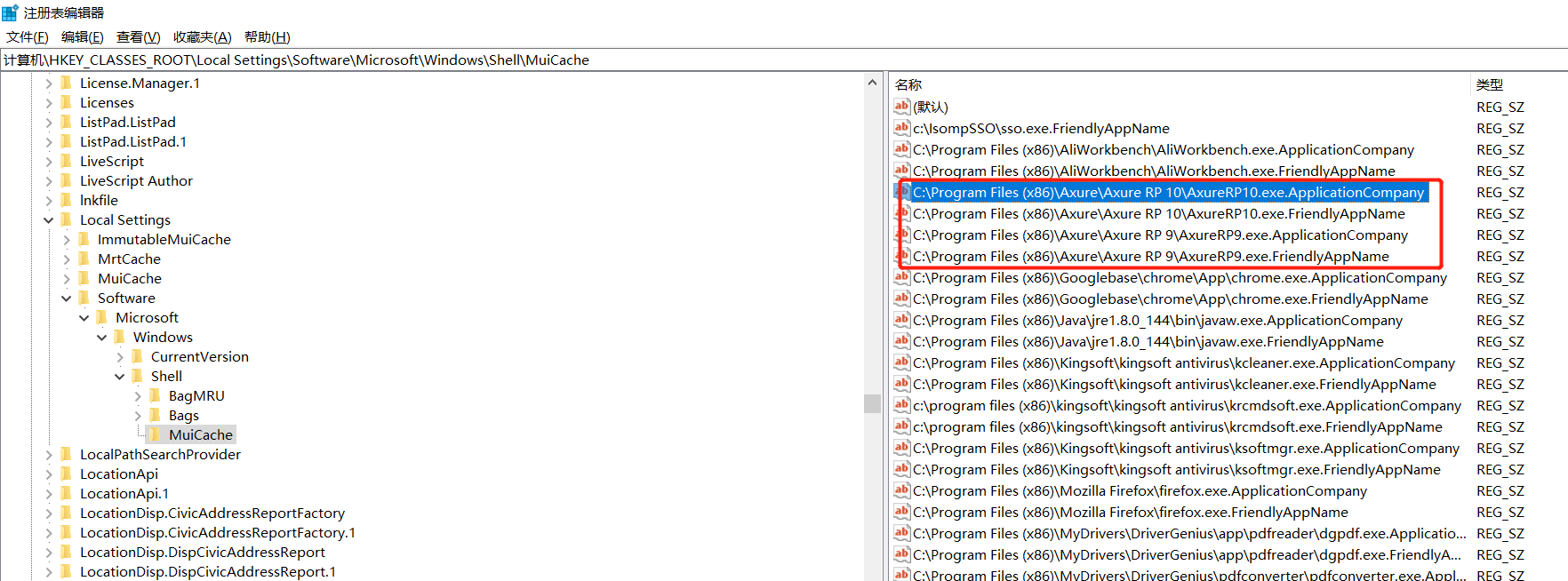Open the 编辑(E) menu
Viewport: 1568px width, 581px height.
click(x=83, y=37)
